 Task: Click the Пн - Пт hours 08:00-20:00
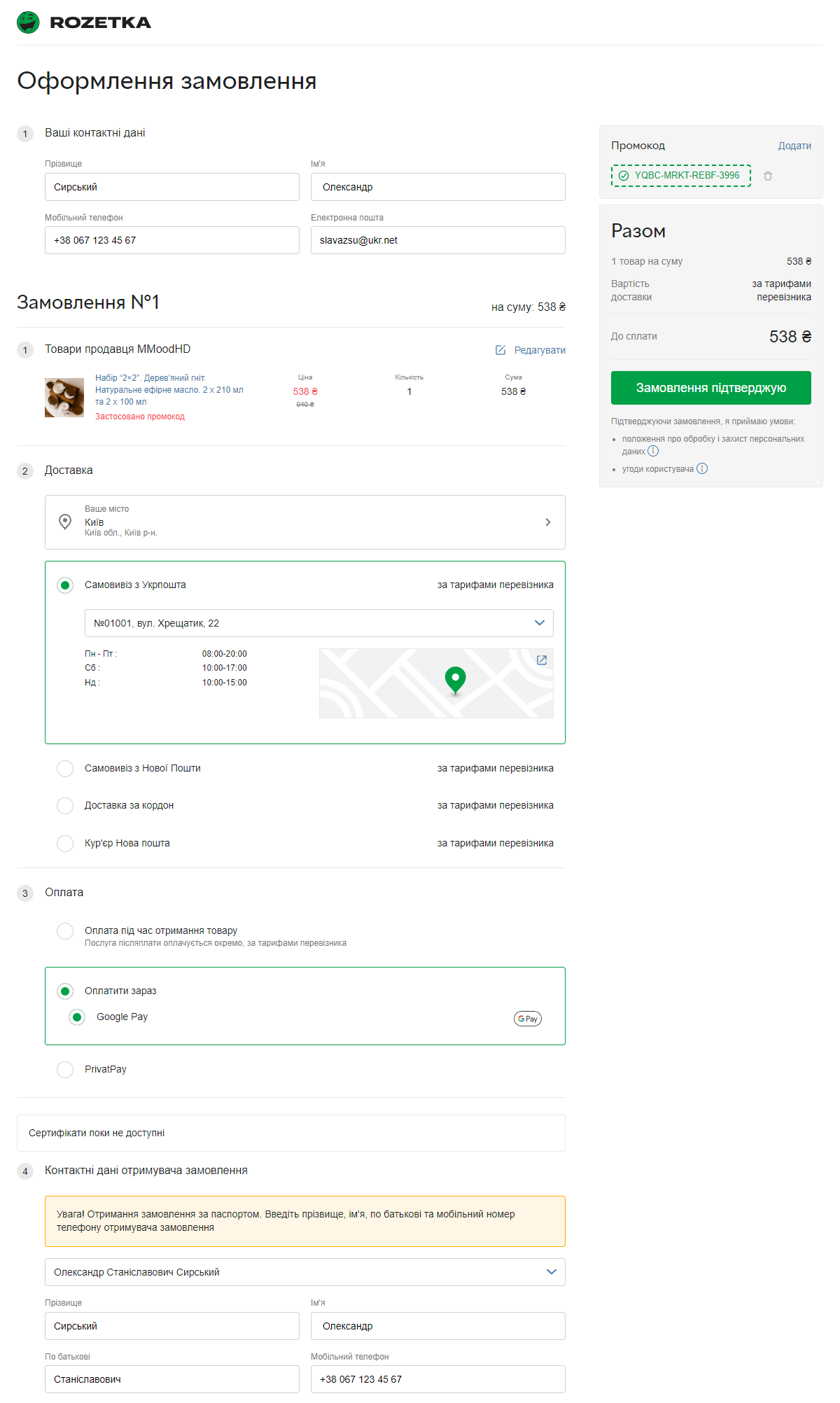click(x=225, y=654)
